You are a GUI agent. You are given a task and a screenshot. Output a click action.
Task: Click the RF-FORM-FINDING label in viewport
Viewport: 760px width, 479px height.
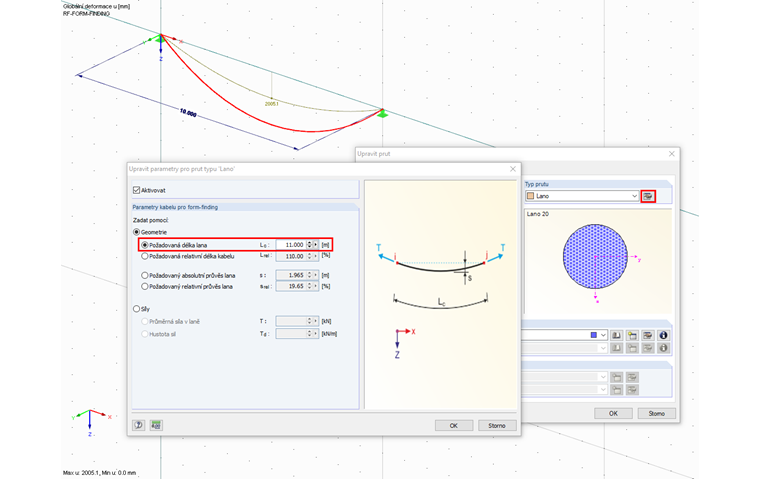click(x=86, y=14)
